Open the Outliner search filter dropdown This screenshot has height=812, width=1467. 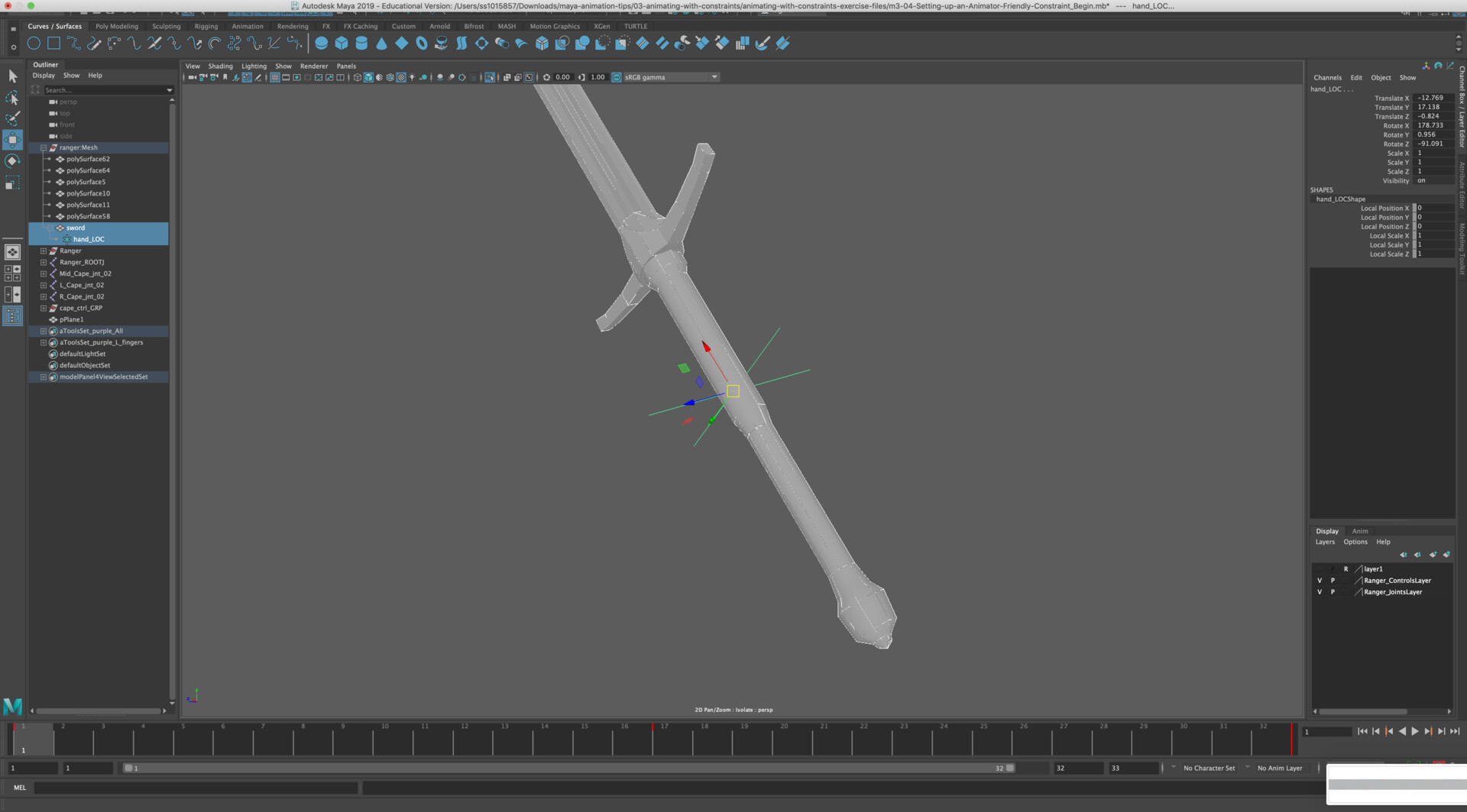click(170, 90)
